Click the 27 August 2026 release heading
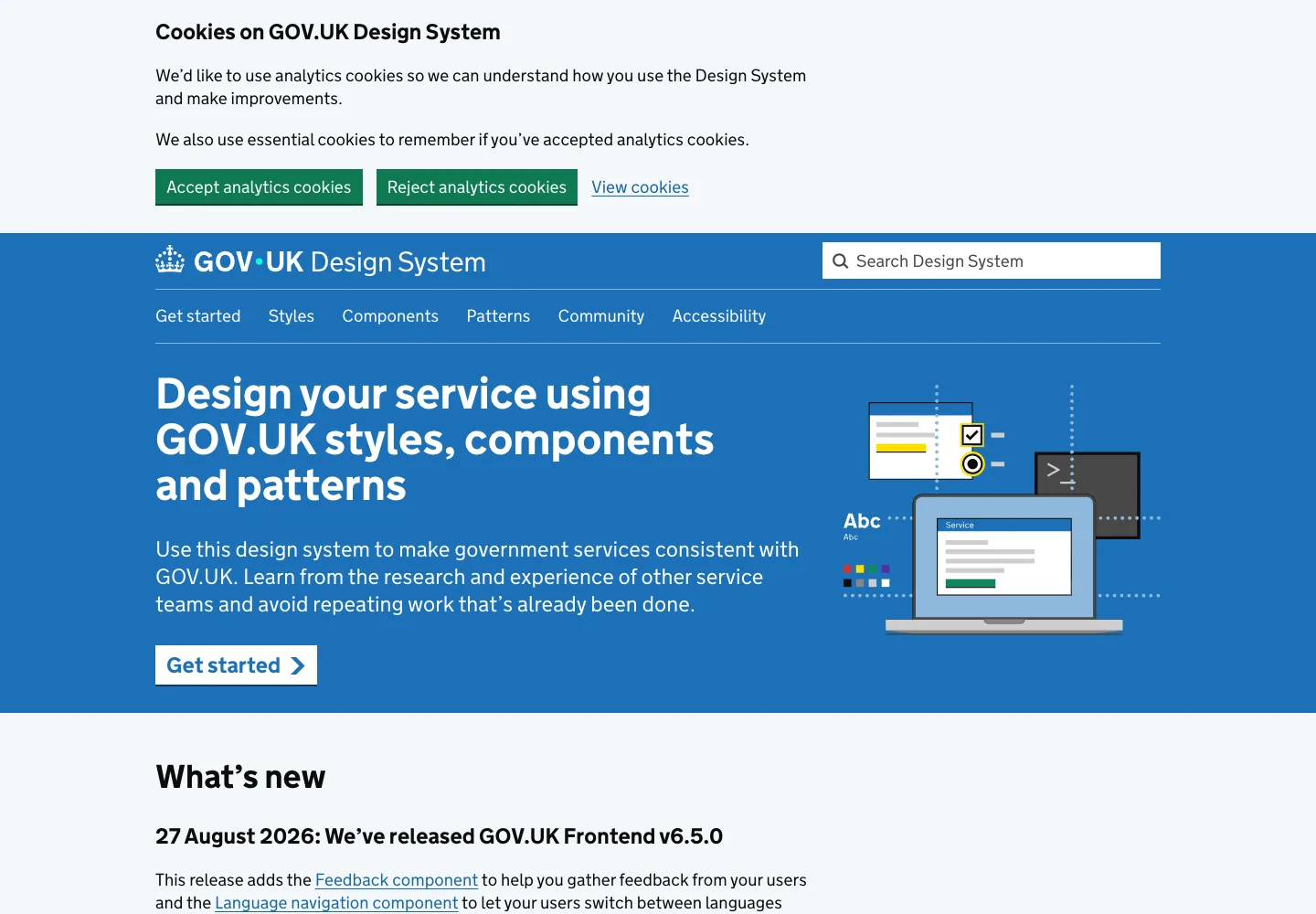Viewport: 1316px width, 914px height. 439,836
